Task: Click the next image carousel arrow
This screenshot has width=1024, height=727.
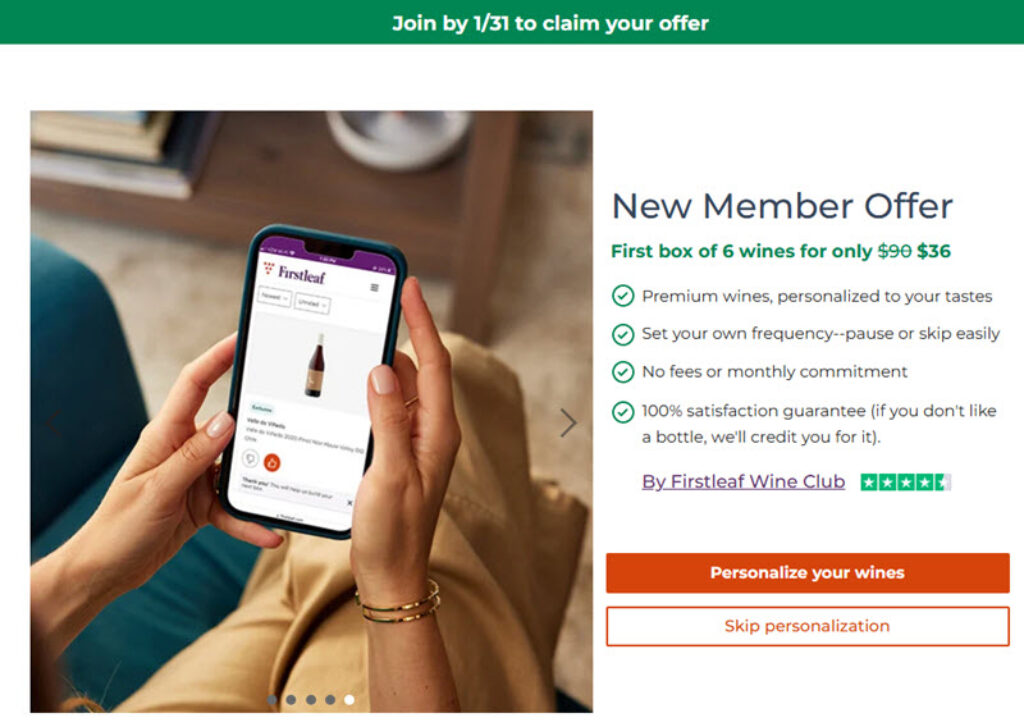Action: point(568,423)
